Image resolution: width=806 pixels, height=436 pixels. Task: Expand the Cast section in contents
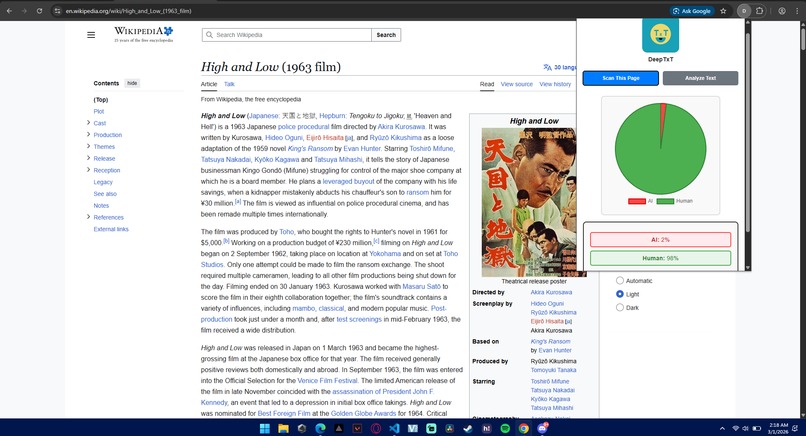(88, 123)
